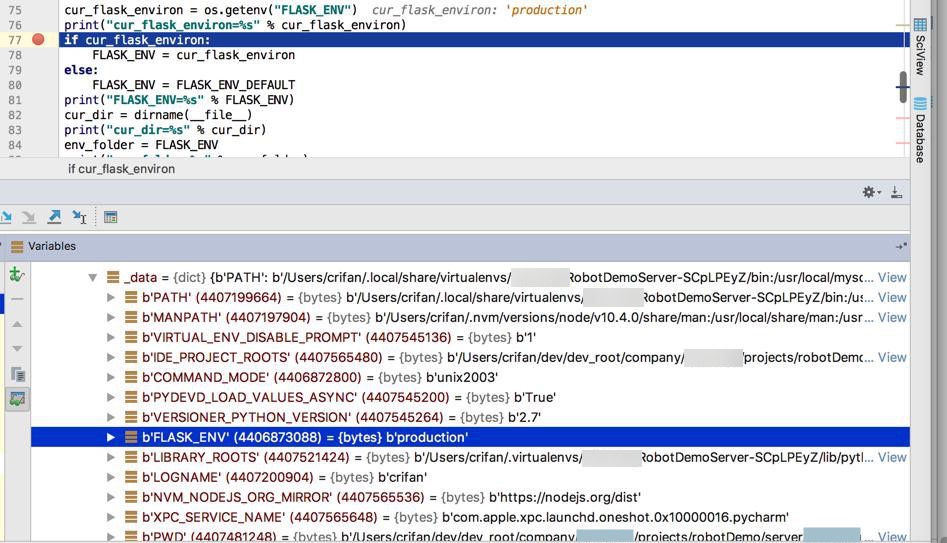Expand the b'FLASK_ENV' variable entry
947x543 pixels.
point(111,437)
